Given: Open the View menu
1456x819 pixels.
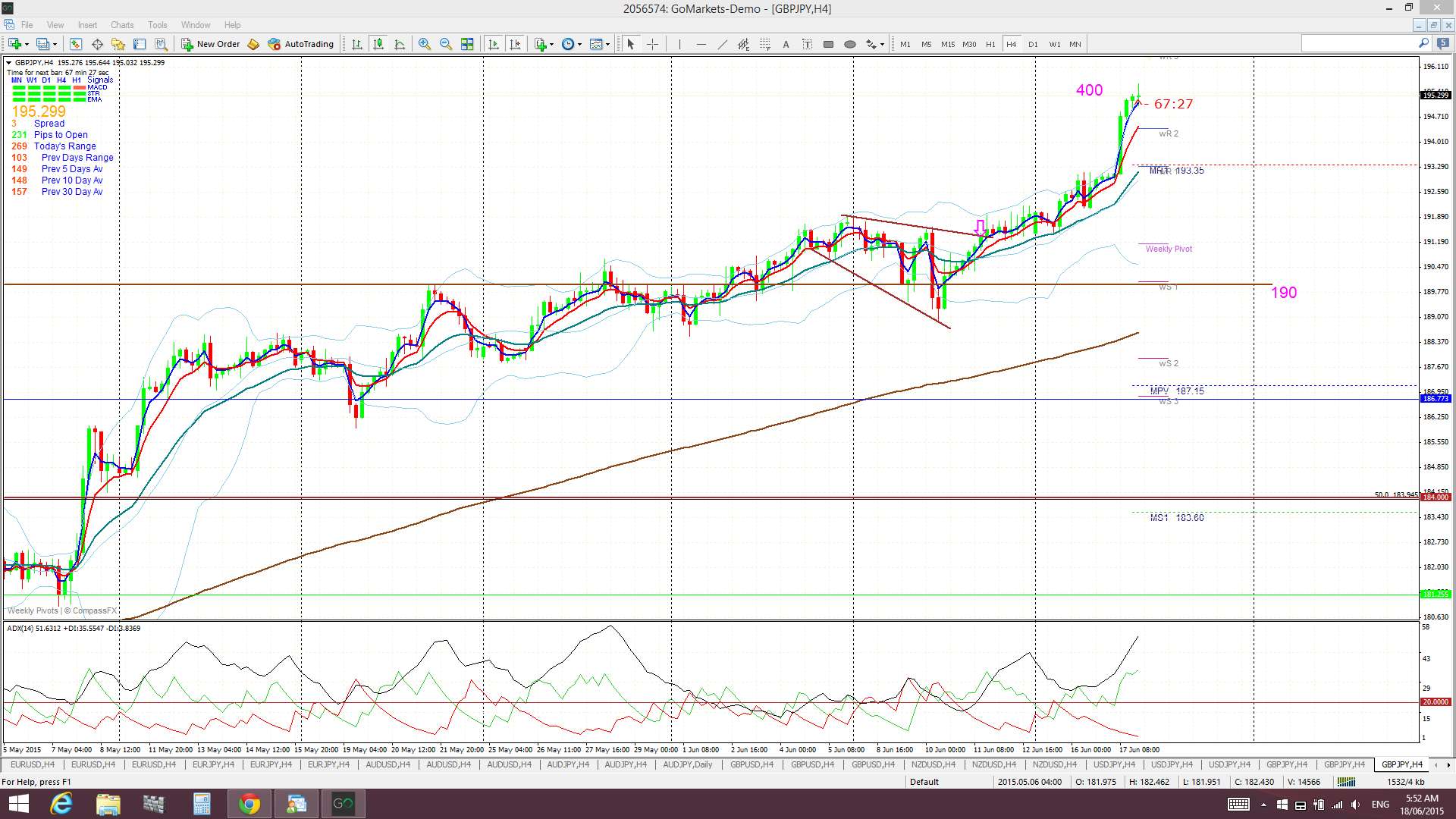Looking at the screenshot, I should click(55, 25).
